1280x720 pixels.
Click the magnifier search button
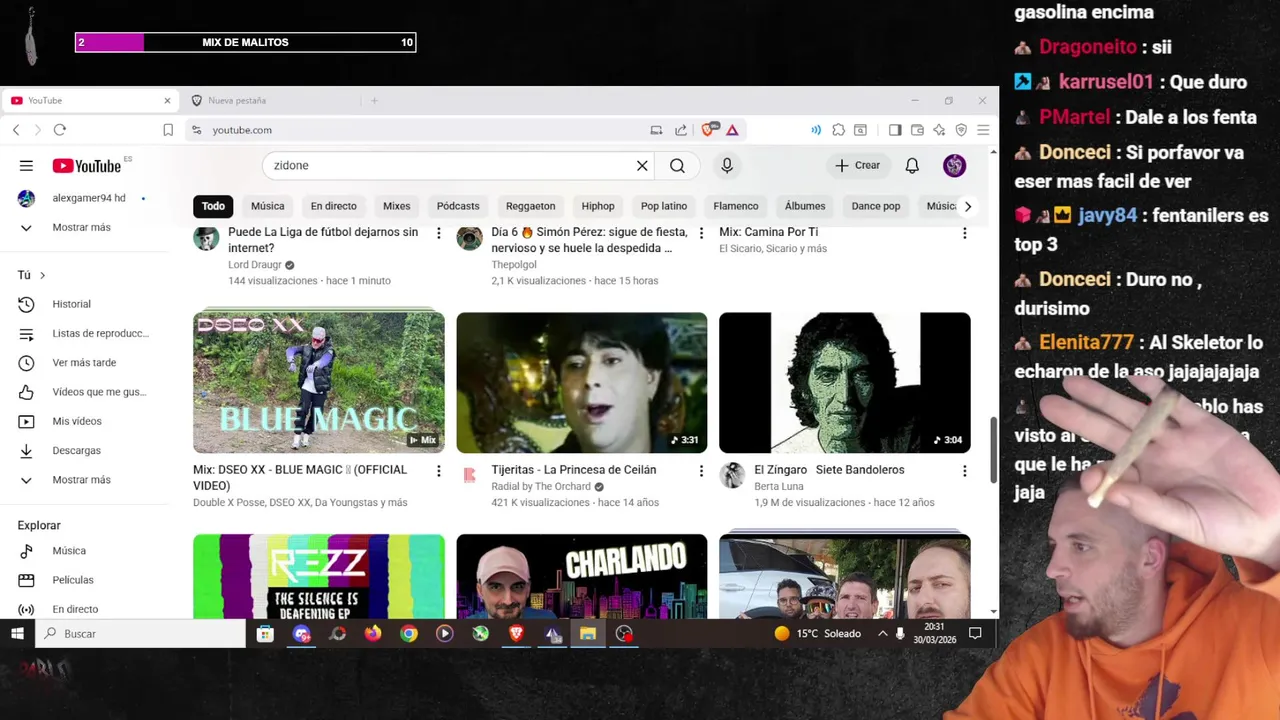click(x=678, y=166)
